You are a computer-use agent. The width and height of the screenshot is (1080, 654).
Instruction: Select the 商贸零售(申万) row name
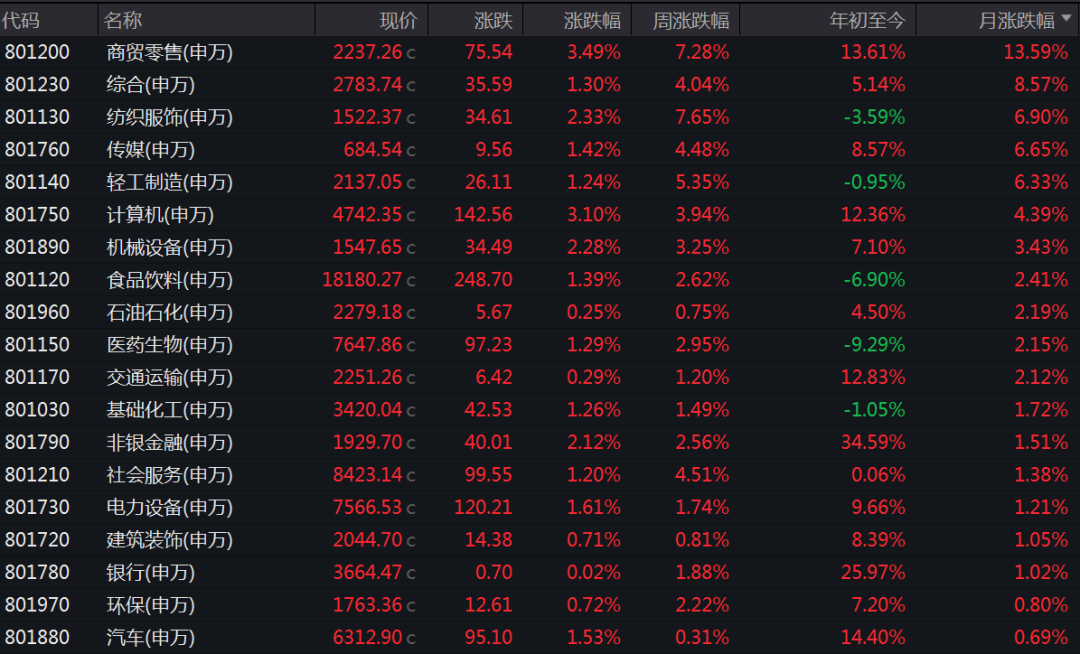[x=169, y=52]
